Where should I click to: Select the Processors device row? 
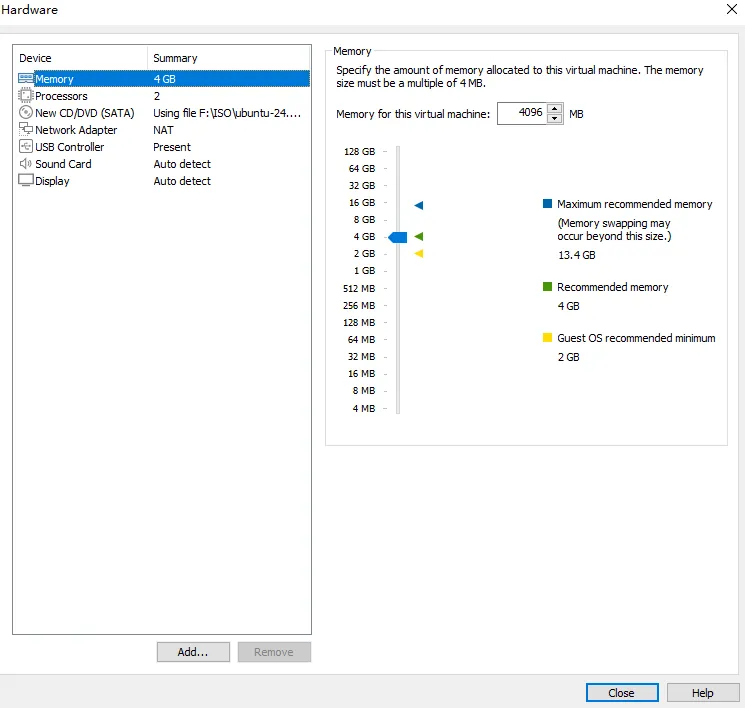click(163, 96)
